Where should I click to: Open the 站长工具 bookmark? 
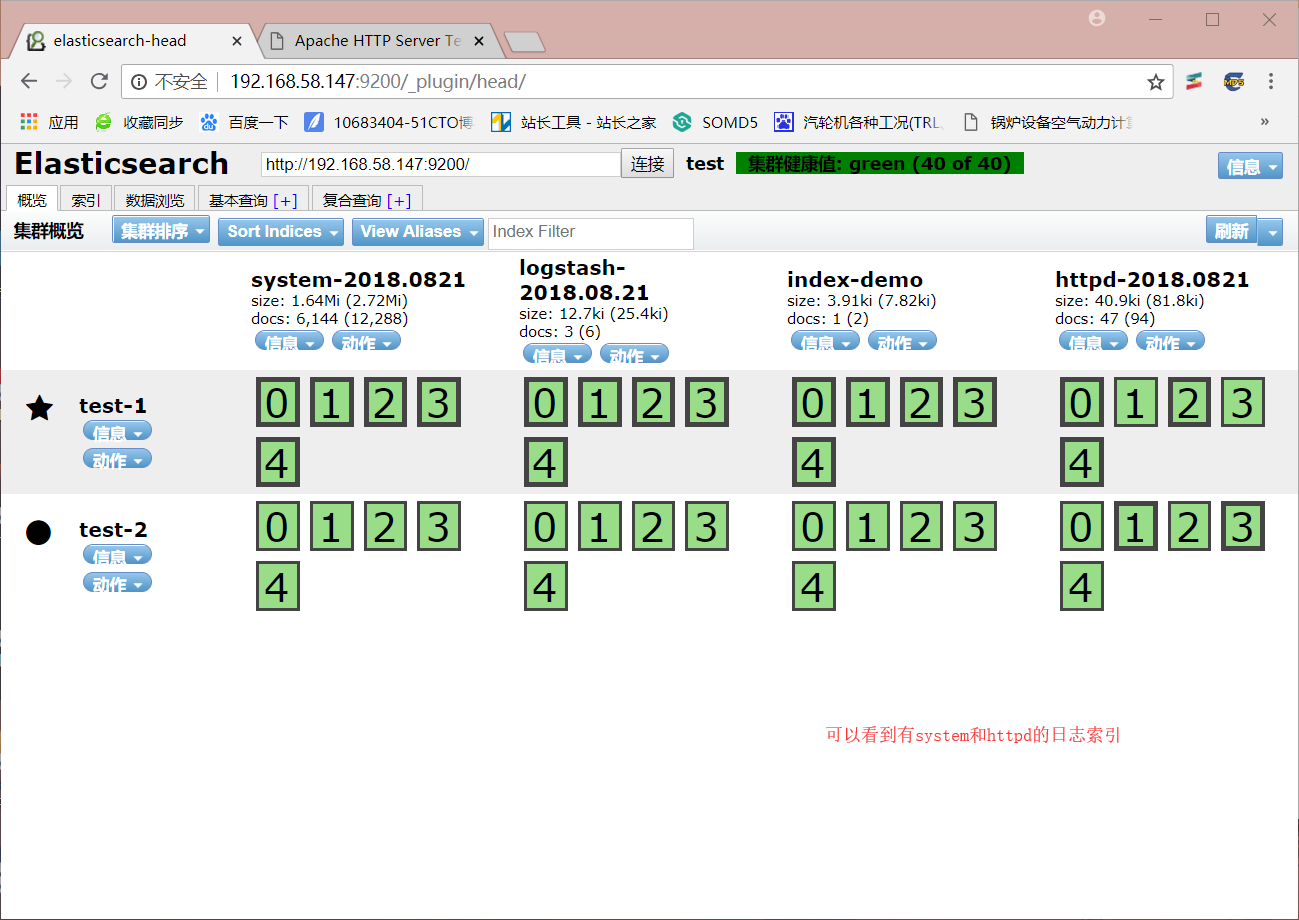[x=574, y=122]
